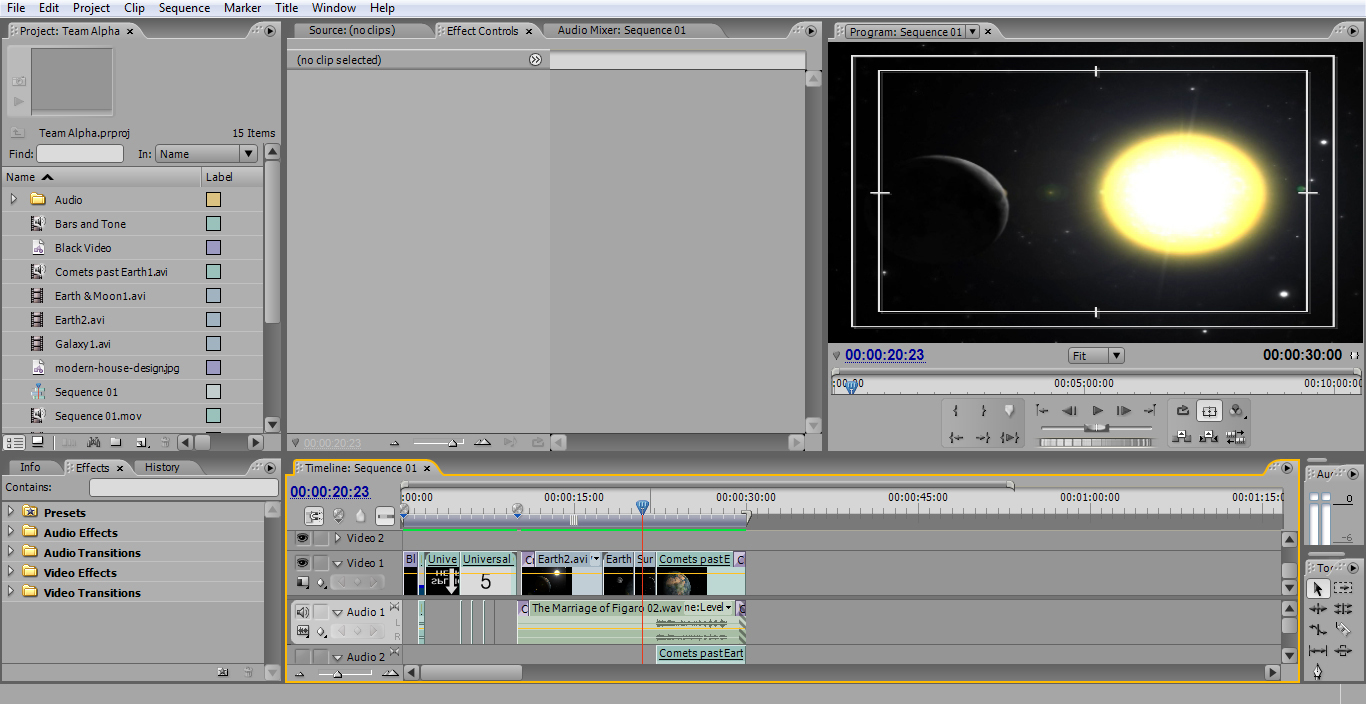
Task: Hide the Video 1 track
Action: (303, 562)
